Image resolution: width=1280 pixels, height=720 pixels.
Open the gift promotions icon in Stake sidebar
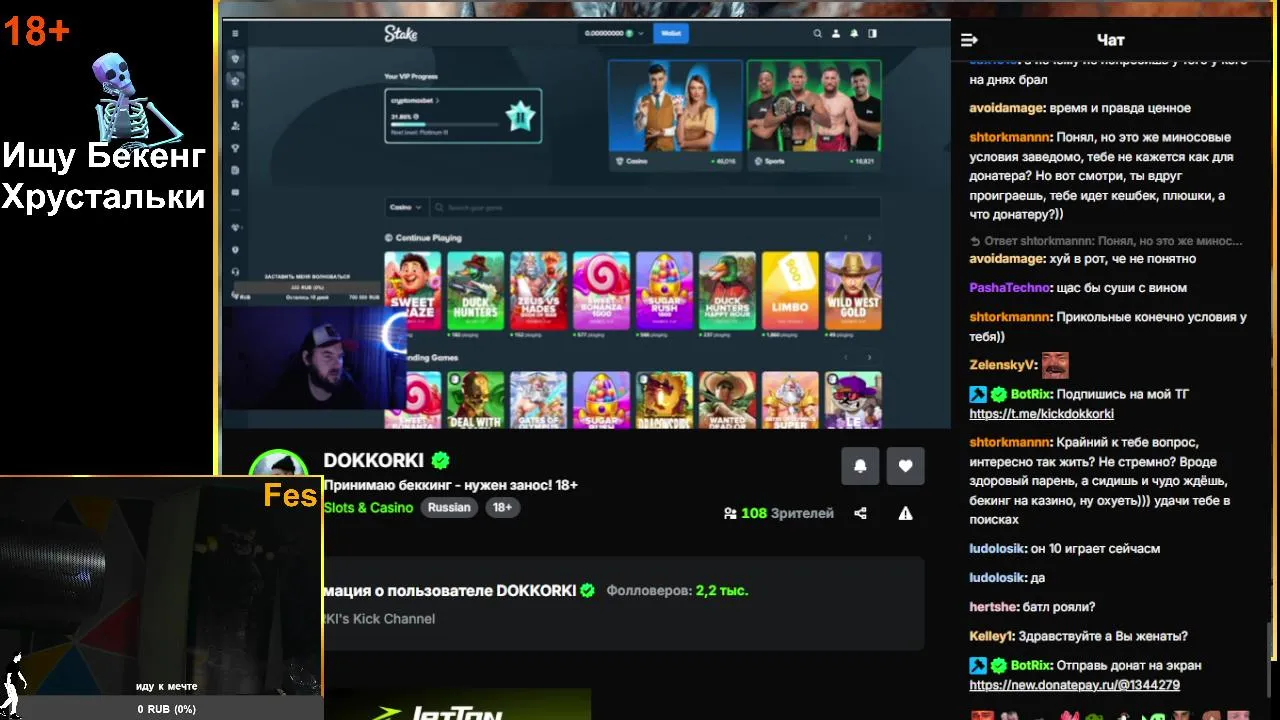[x=235, y=104]
